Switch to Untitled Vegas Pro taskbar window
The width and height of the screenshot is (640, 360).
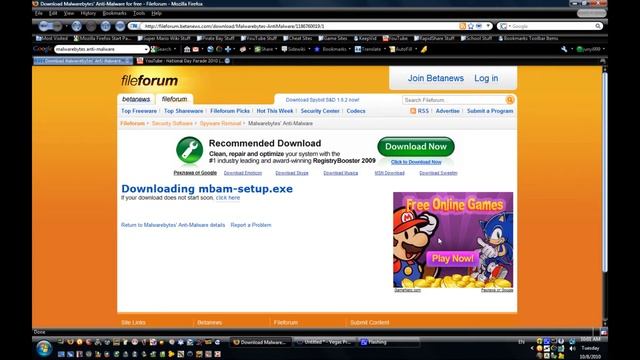pyautogui.click(x=325, y=342)
